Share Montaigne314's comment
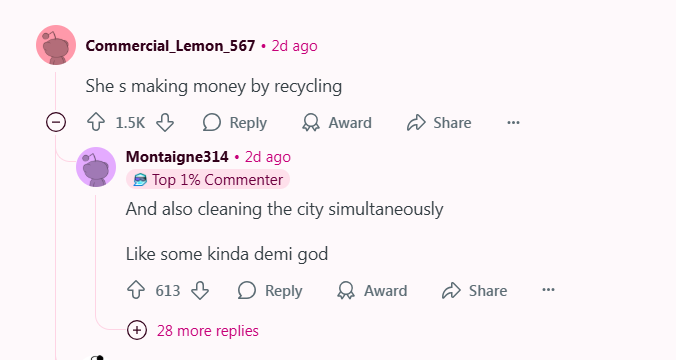The width and height of the screenshot is (676, 360). pyautogui.click(x=475, y=290)
